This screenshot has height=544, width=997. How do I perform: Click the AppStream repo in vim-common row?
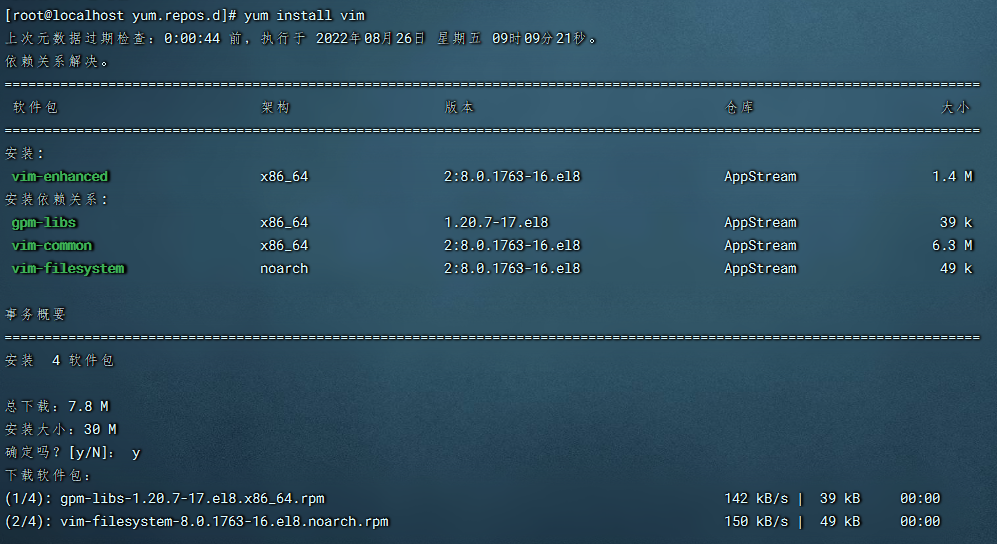tap(760, 245)
